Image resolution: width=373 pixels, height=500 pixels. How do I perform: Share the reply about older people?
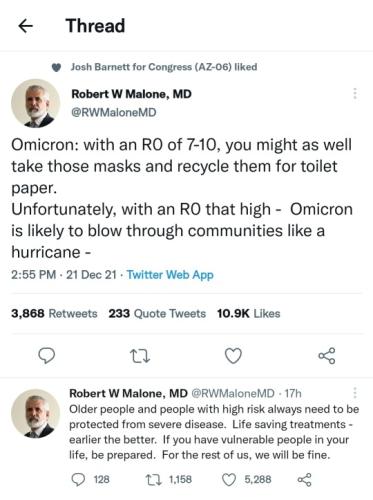pyautogui.click(x=304, y=480)
